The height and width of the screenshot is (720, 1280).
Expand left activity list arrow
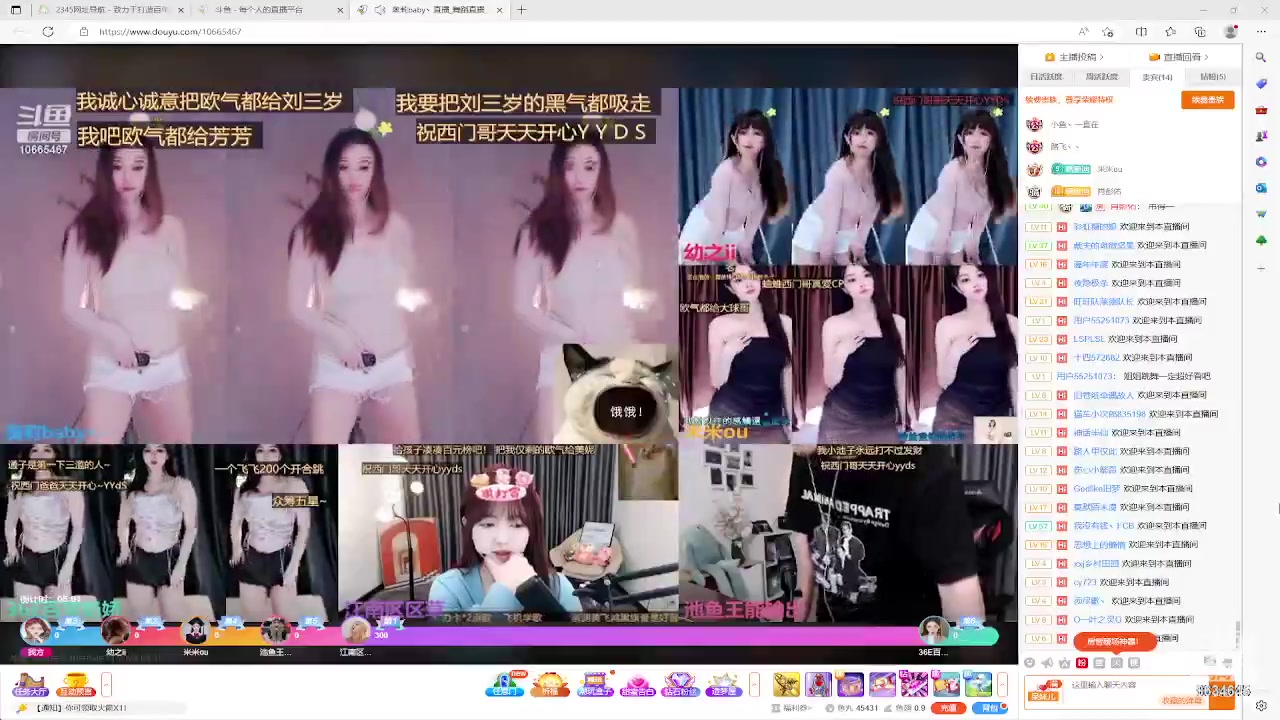tap(106, 685)
